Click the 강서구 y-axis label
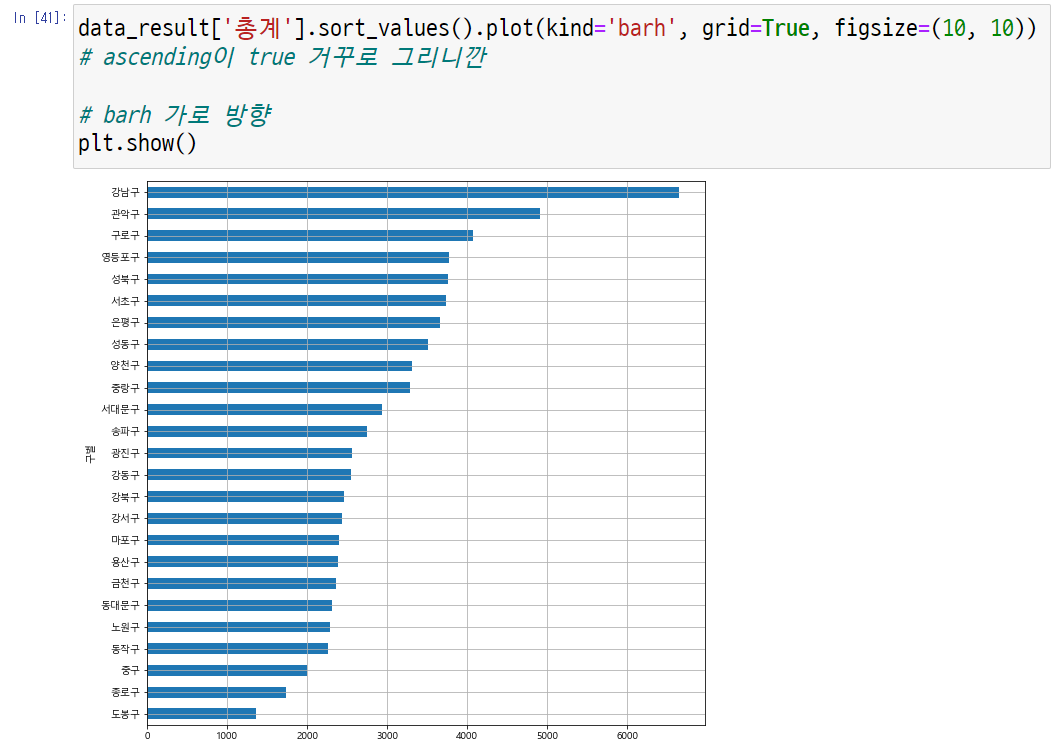Screen dimensions: 1060x750 (125, 518)
